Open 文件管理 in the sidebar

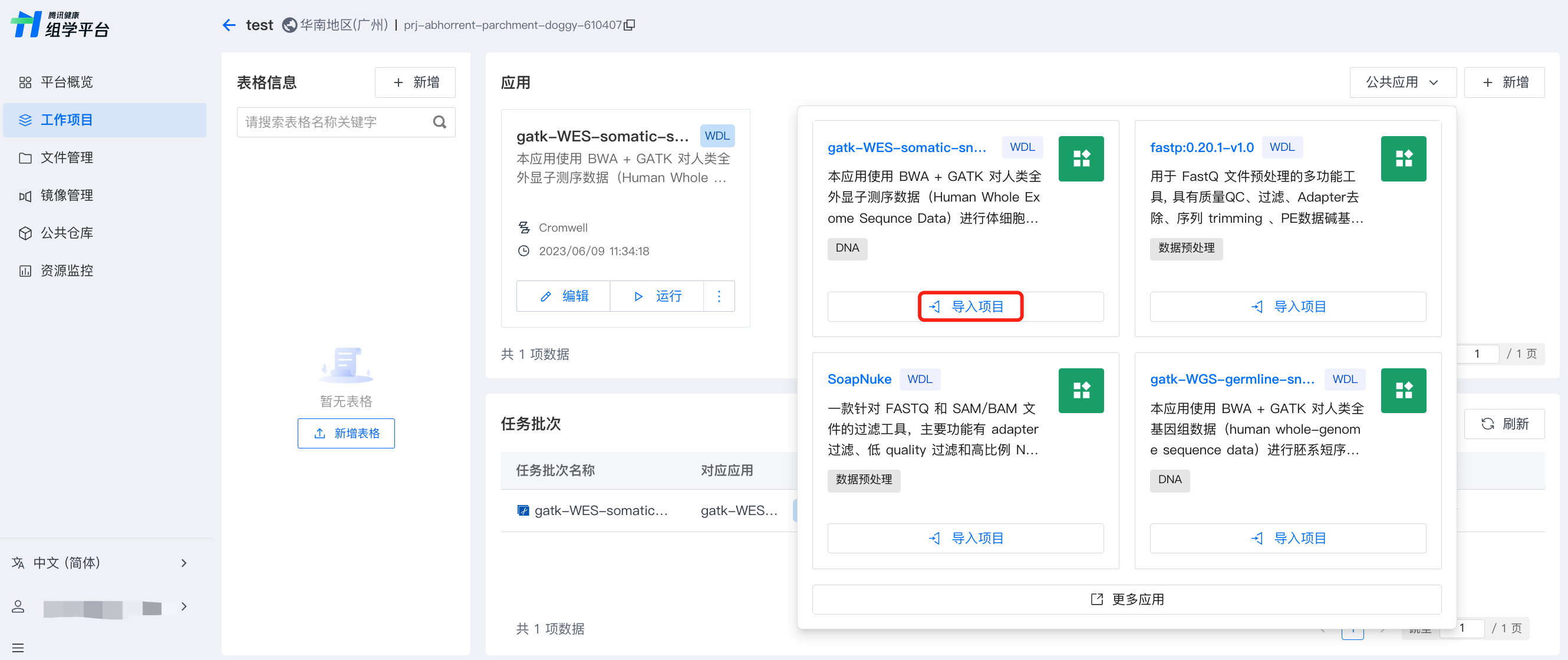[67, 157]
